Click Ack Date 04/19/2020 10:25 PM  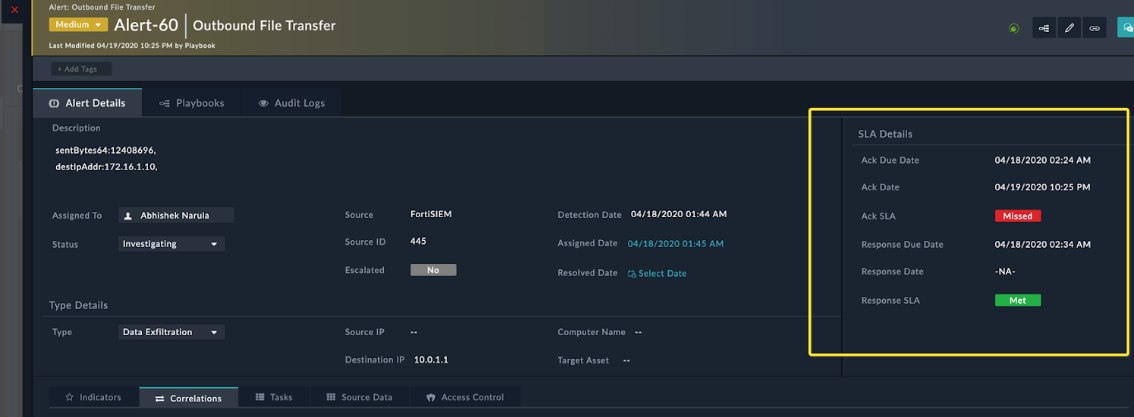[1042, 188]
